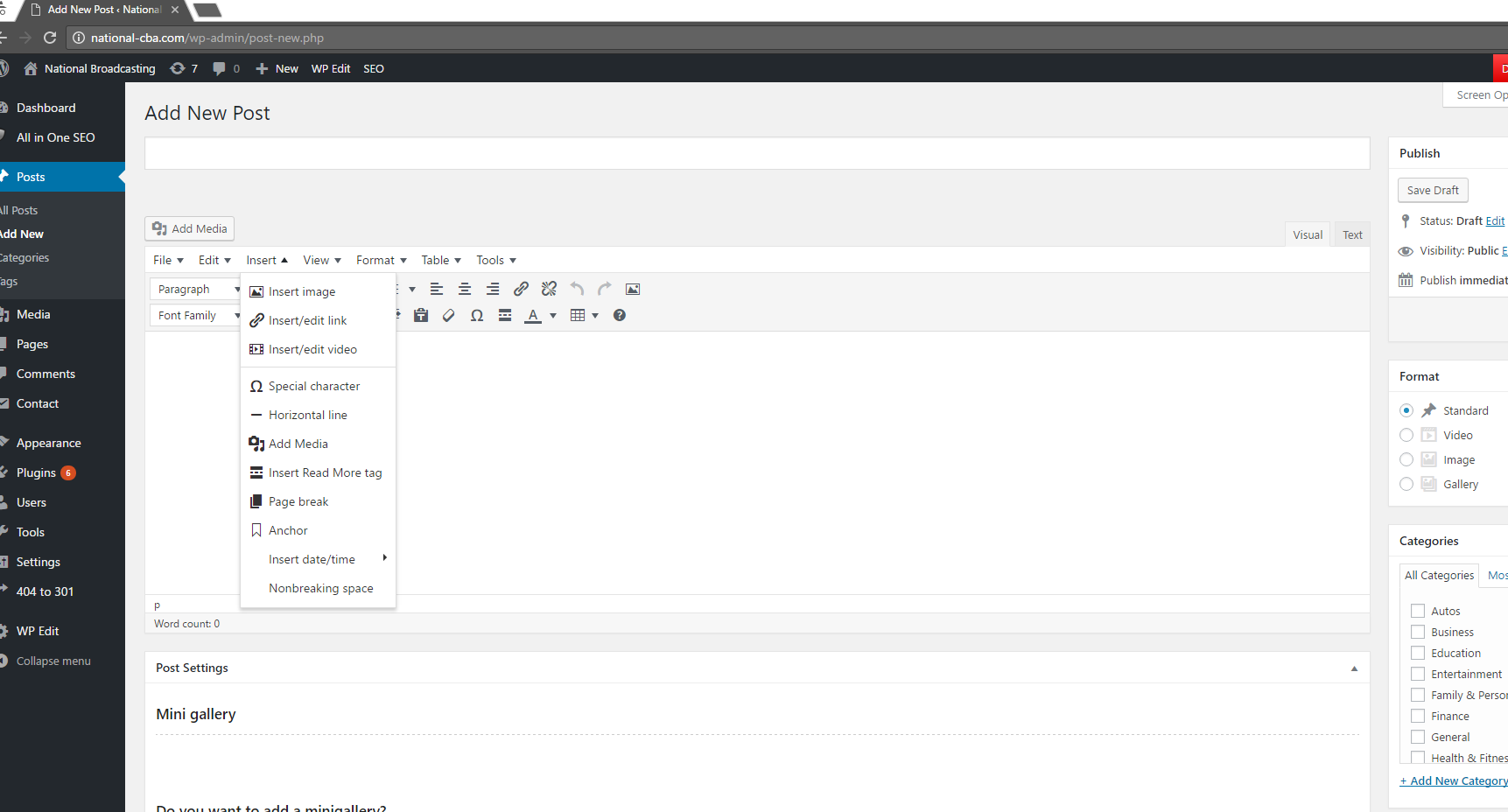Switch to the Text editor tab

click(1352, 234)
